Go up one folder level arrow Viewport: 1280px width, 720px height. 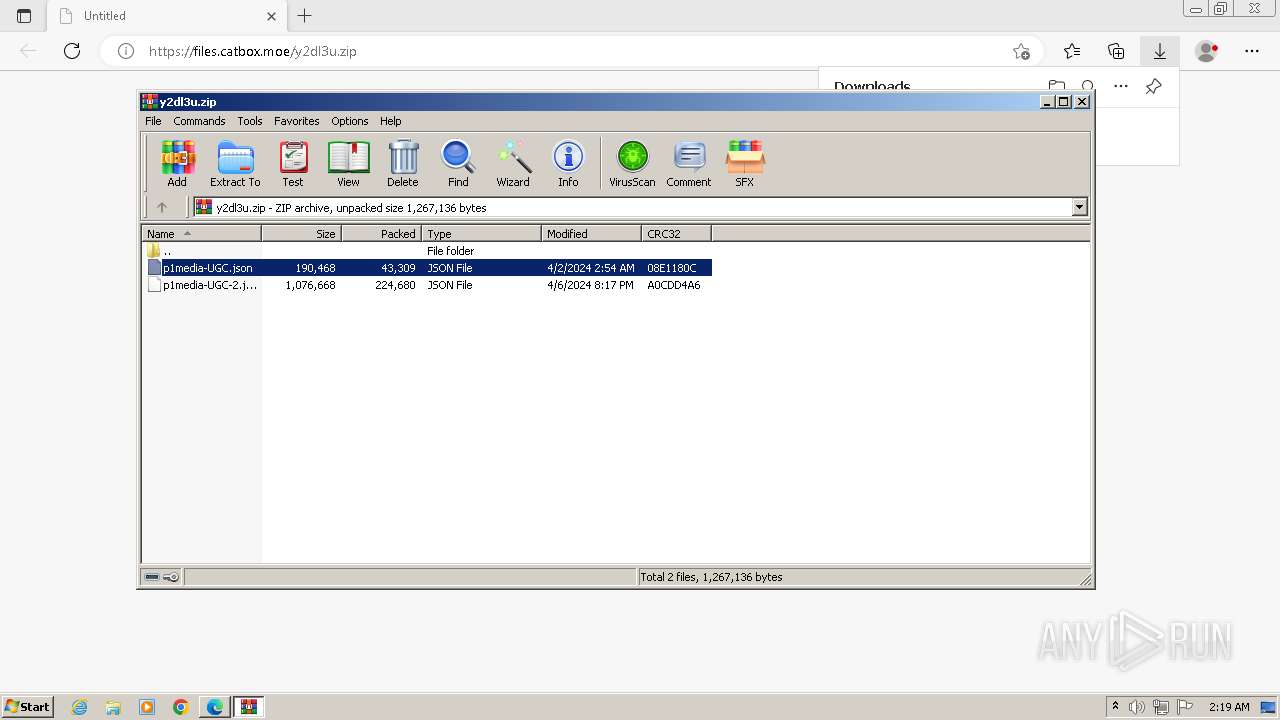[162, 207]
